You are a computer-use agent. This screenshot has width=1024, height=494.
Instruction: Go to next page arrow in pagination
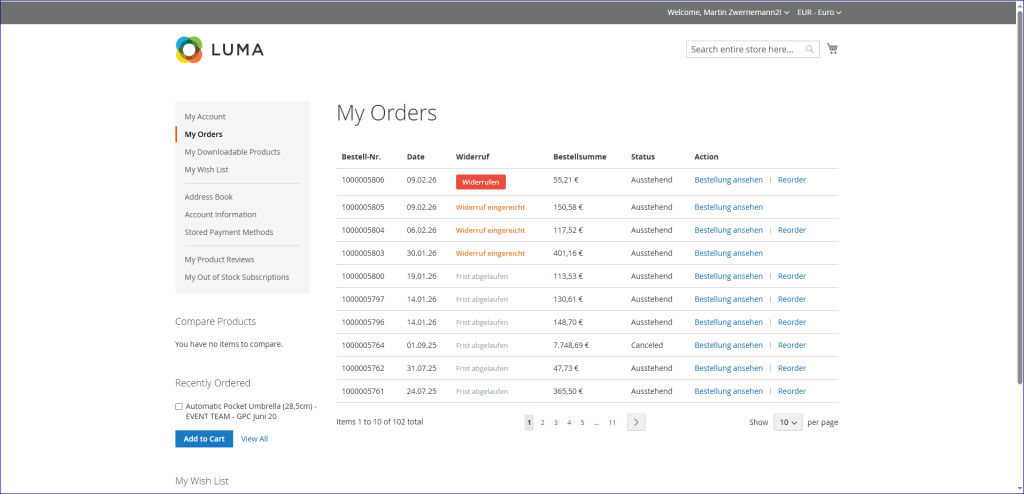click(x=636, y=422)
